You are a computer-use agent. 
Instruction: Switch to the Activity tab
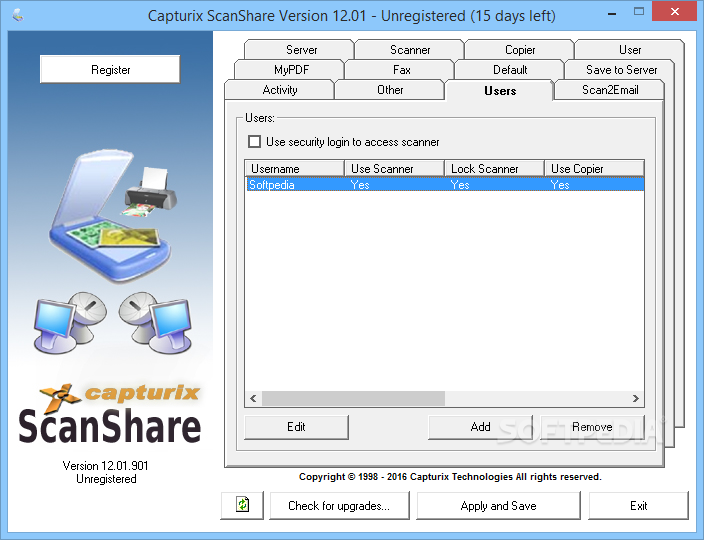tap(280, 90)
